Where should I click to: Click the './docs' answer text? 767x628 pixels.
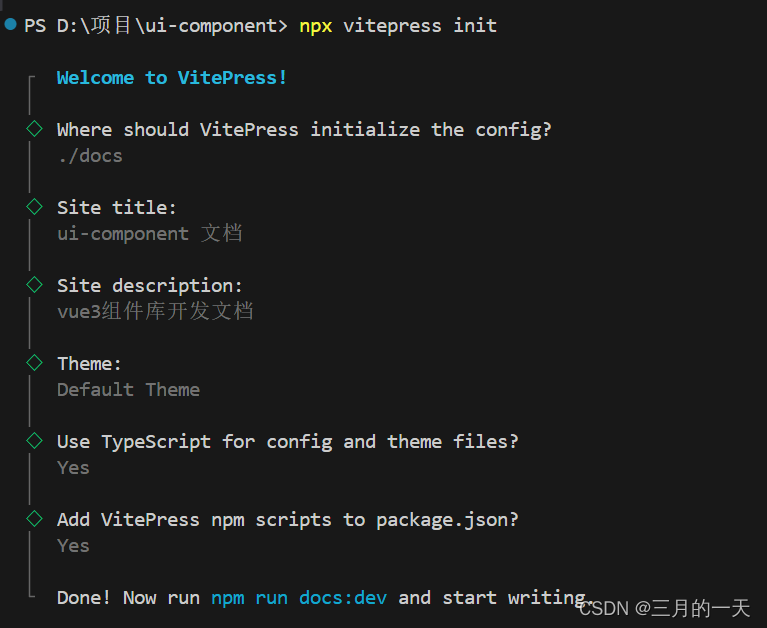tap(90, 156)
